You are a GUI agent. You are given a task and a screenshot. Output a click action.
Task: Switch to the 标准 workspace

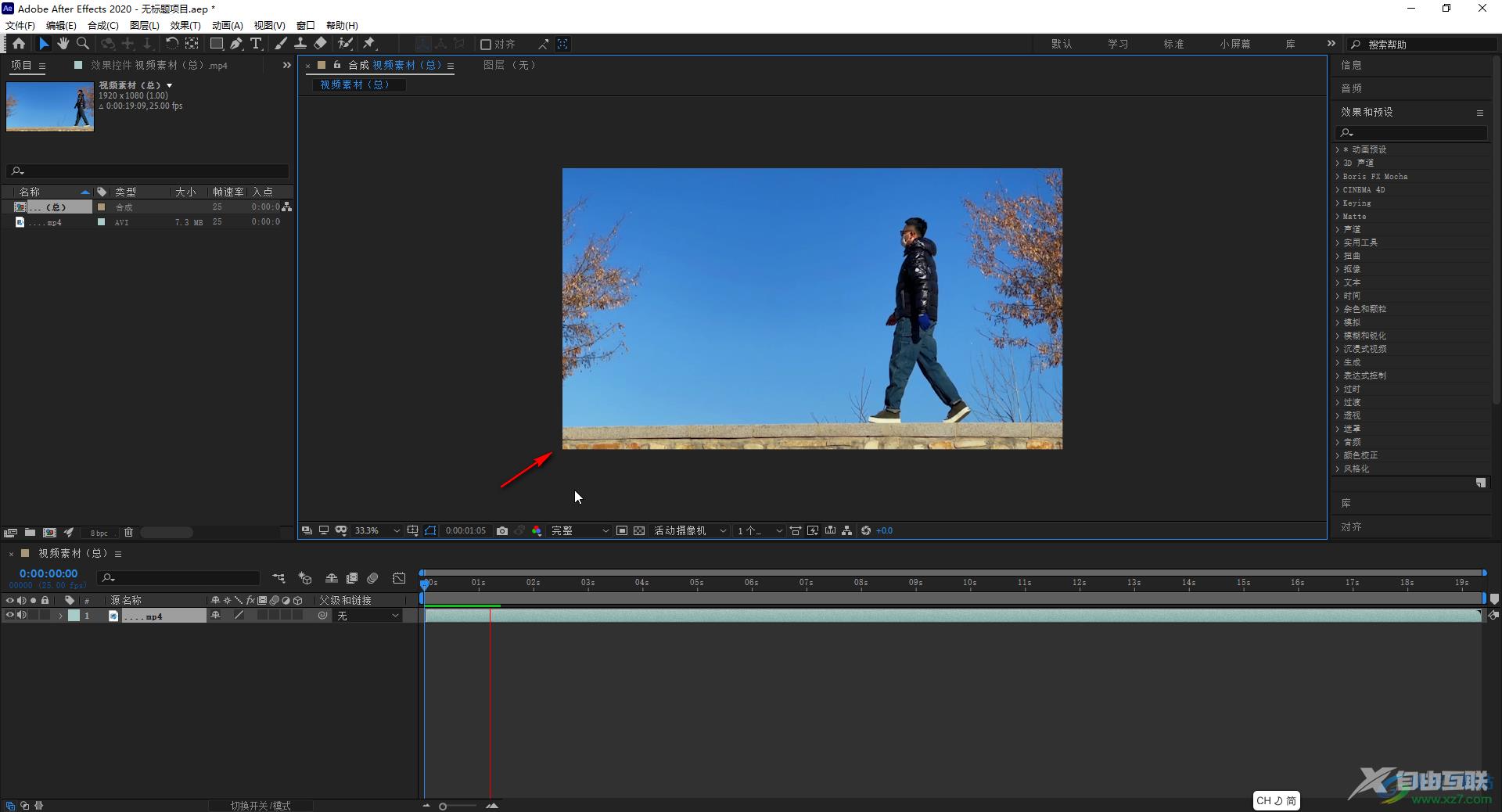1174,44
